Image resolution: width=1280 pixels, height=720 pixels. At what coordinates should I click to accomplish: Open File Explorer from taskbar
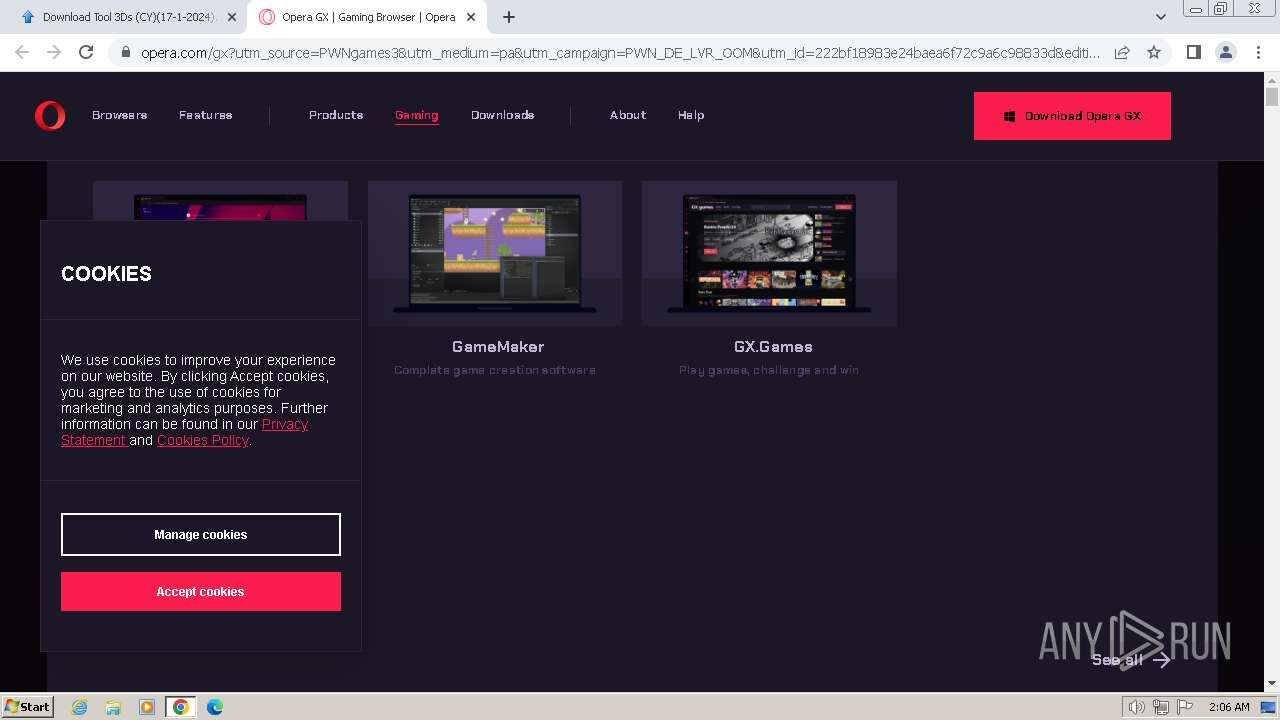click(x=113, y=707)
